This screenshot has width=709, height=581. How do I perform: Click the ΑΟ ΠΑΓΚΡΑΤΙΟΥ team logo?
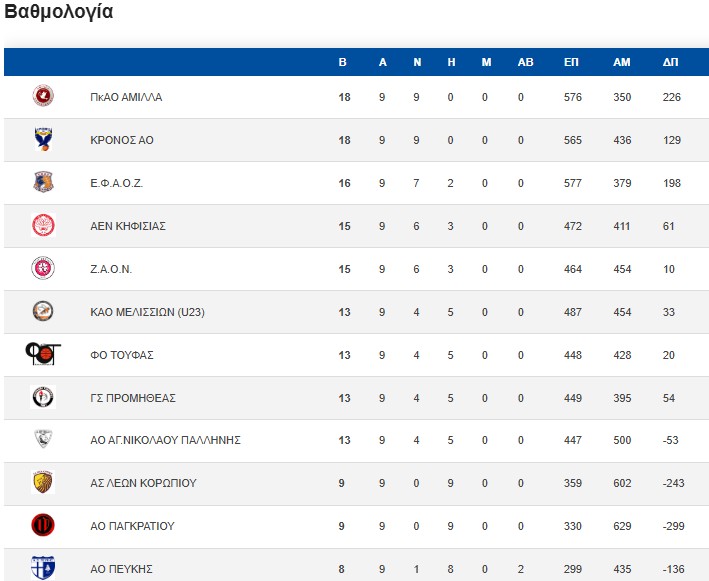coord(43,526)
